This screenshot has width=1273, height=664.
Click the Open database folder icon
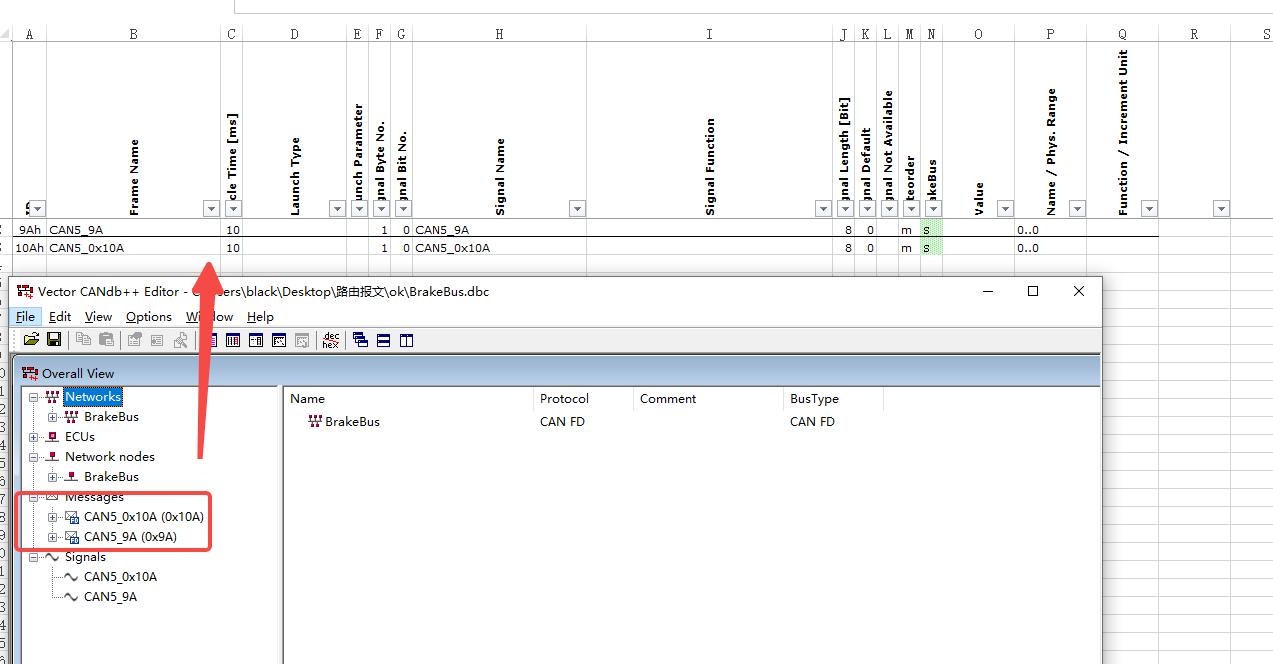click(31, 340)
